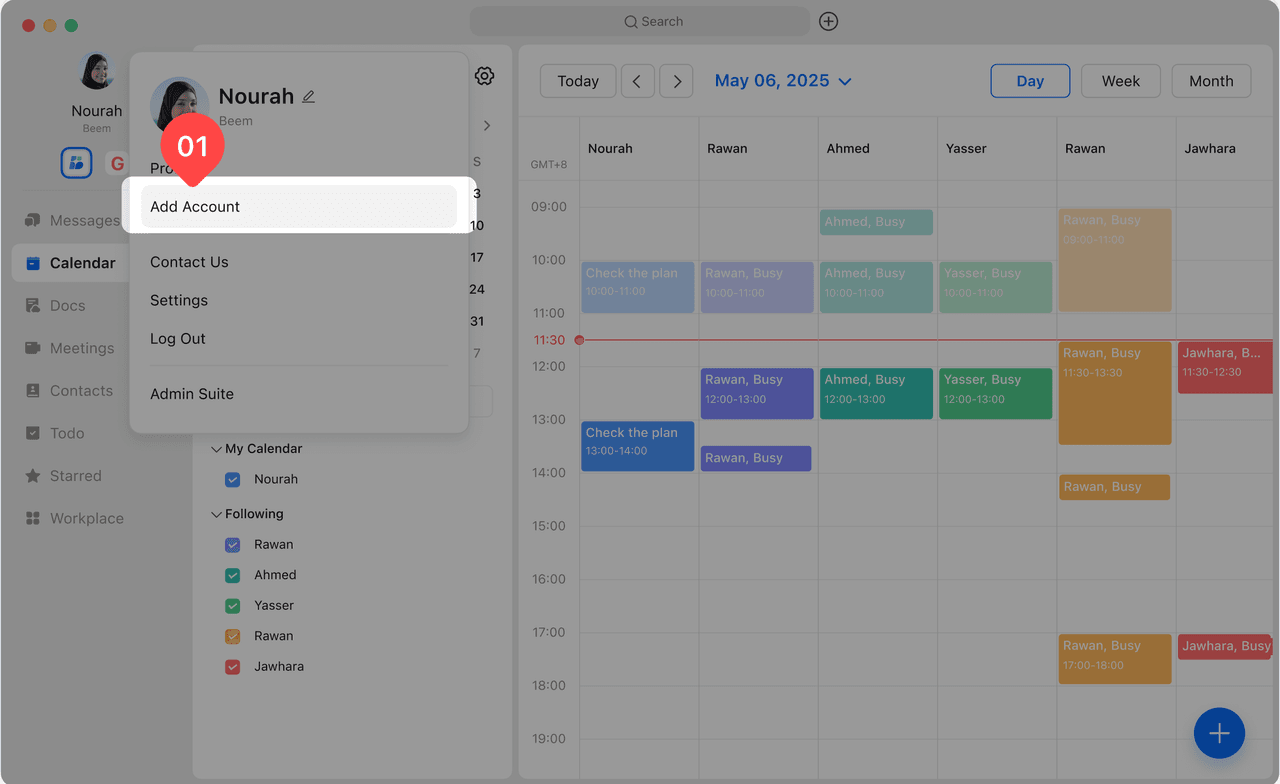
Task: Open the May 06, 2025 date dropdown
Action: pyautogui.click(x=783, y=81)
